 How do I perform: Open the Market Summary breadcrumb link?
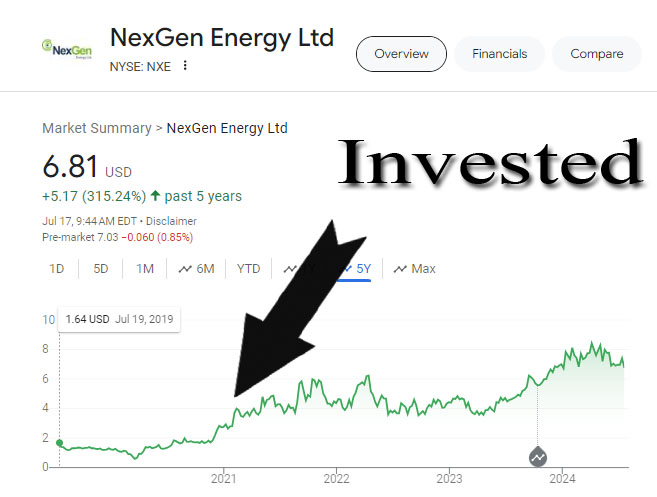96,128
